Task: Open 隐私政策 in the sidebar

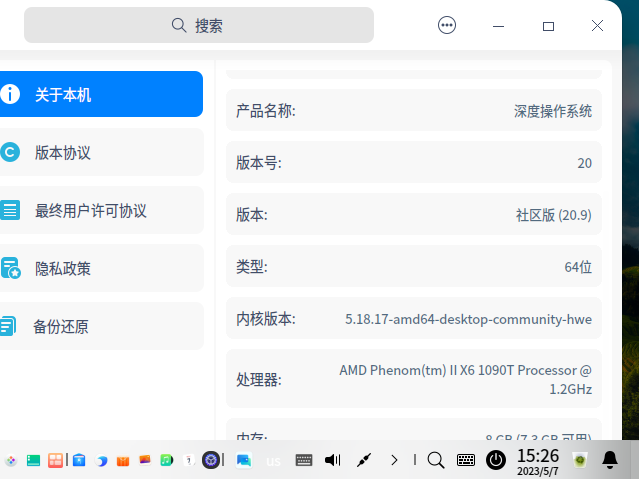Action: pos(101,268)
